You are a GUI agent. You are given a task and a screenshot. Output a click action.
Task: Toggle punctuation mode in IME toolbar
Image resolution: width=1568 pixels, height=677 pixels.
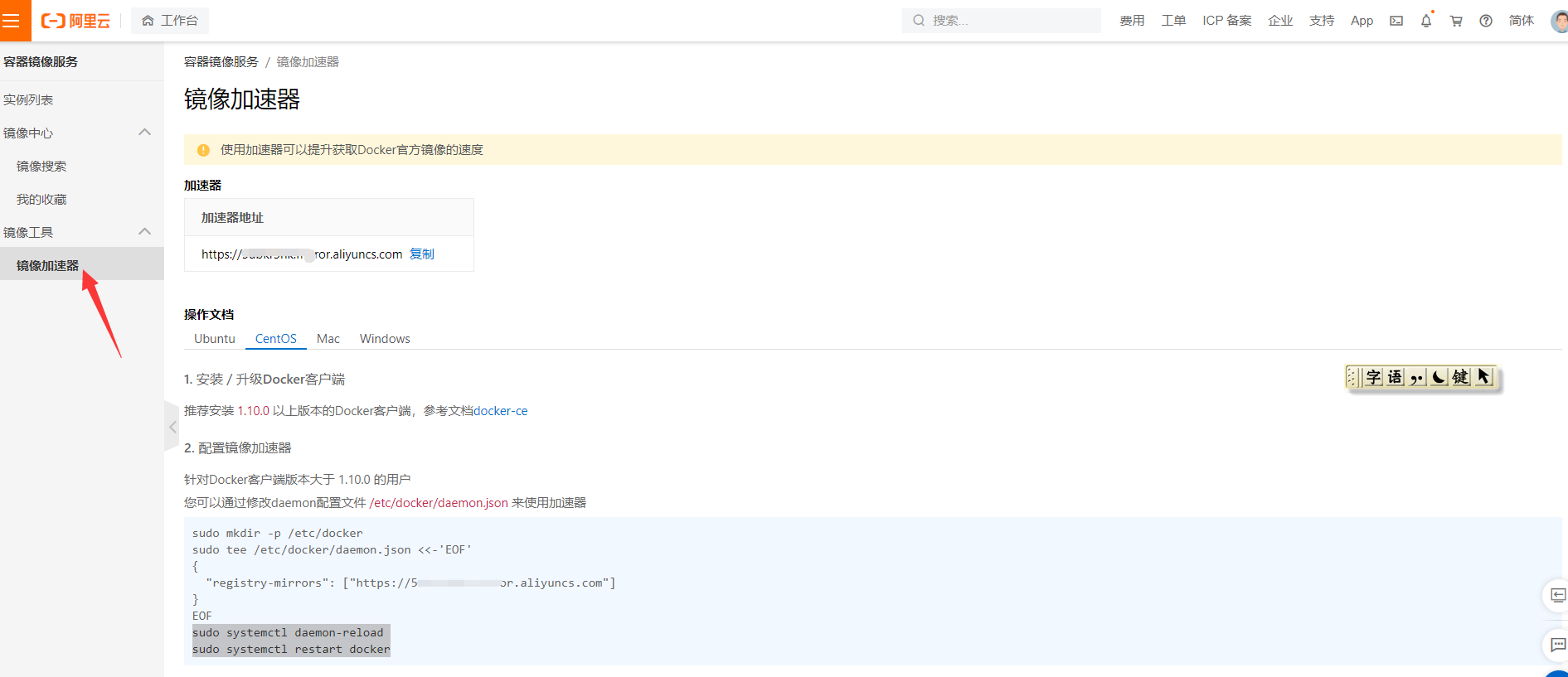(1417, 377)
